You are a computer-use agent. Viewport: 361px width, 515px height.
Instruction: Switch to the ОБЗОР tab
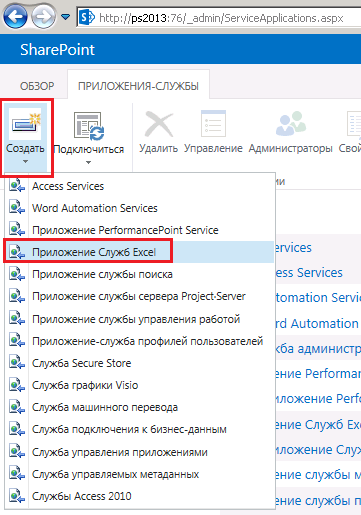point(37,86)
